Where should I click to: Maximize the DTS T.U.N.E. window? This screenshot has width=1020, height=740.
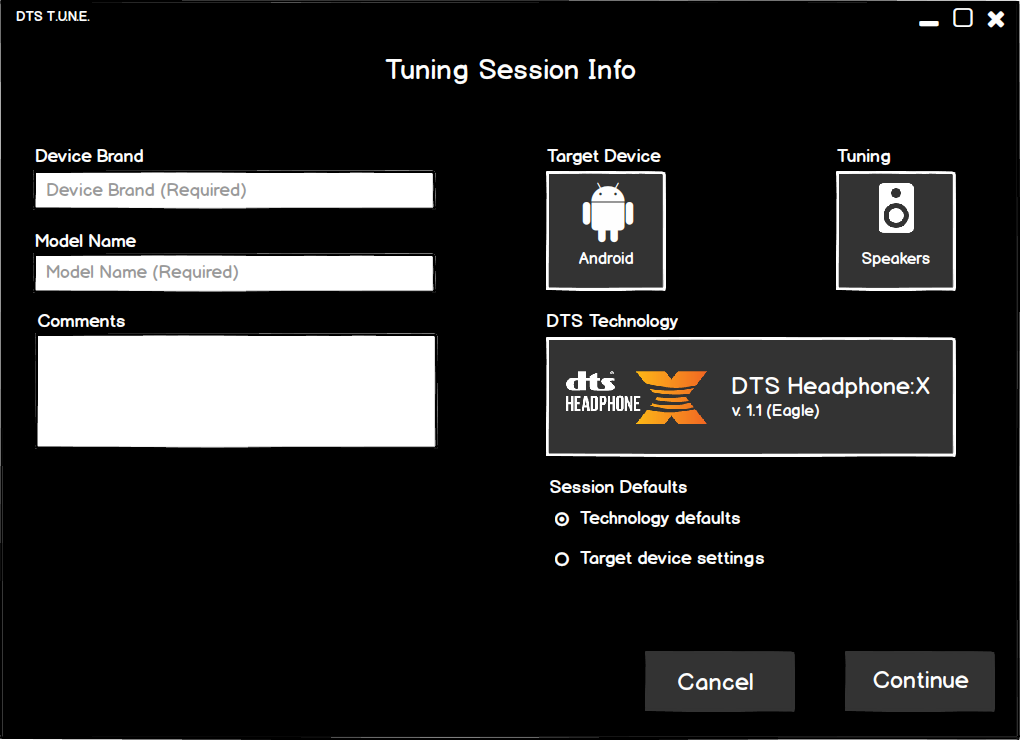(x=963, y=18)
